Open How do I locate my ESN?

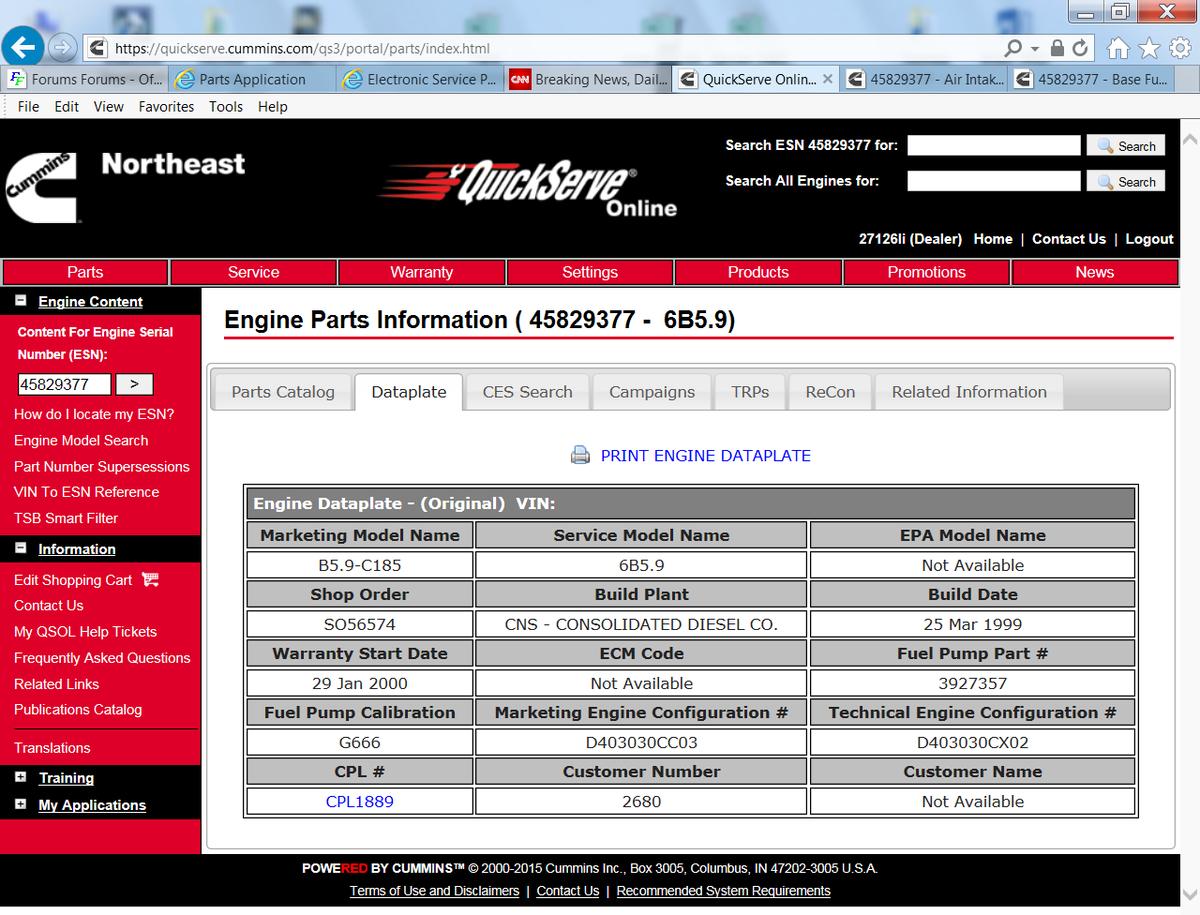point(94,414)
